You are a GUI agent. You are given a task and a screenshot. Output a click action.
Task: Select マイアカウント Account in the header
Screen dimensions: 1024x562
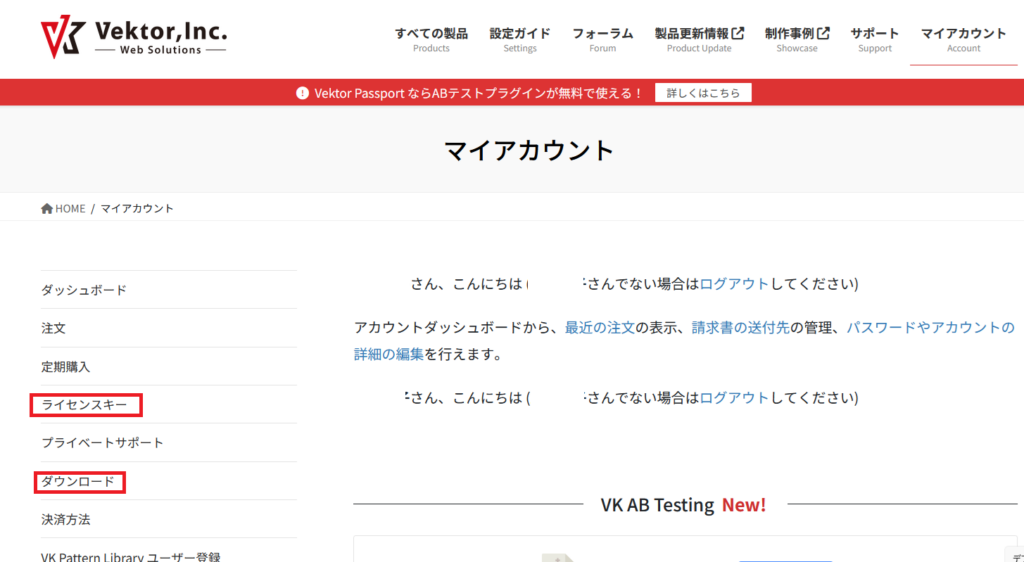pos(963,39)
